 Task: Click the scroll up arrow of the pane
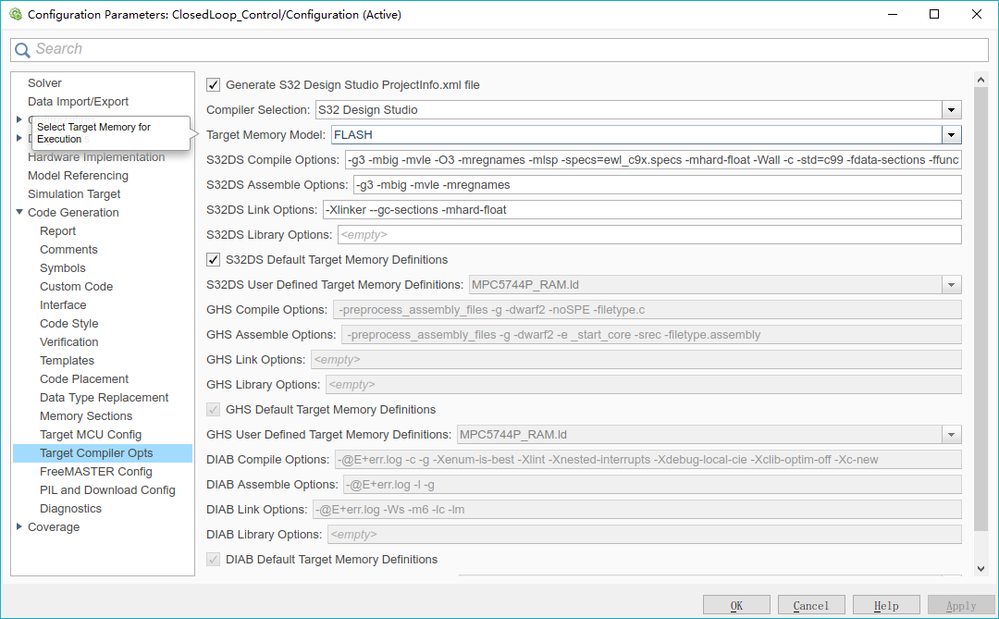(981, 80)
